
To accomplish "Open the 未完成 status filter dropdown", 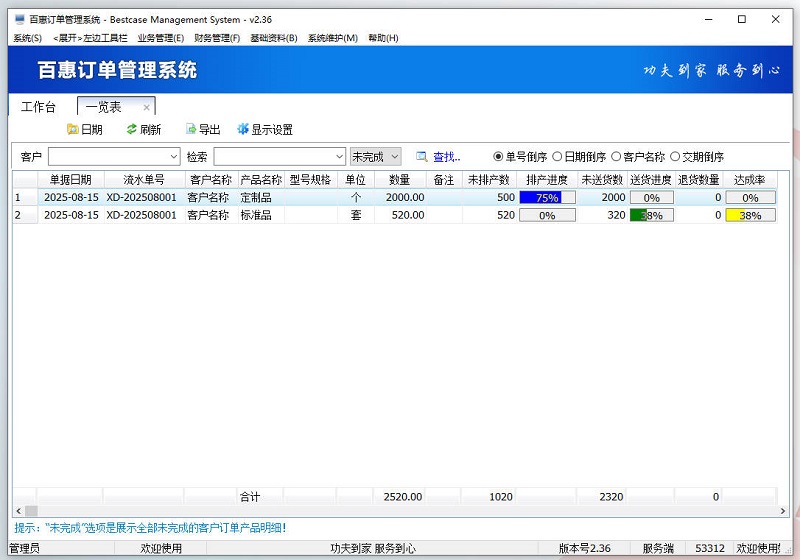I will (x=394, y=157).
